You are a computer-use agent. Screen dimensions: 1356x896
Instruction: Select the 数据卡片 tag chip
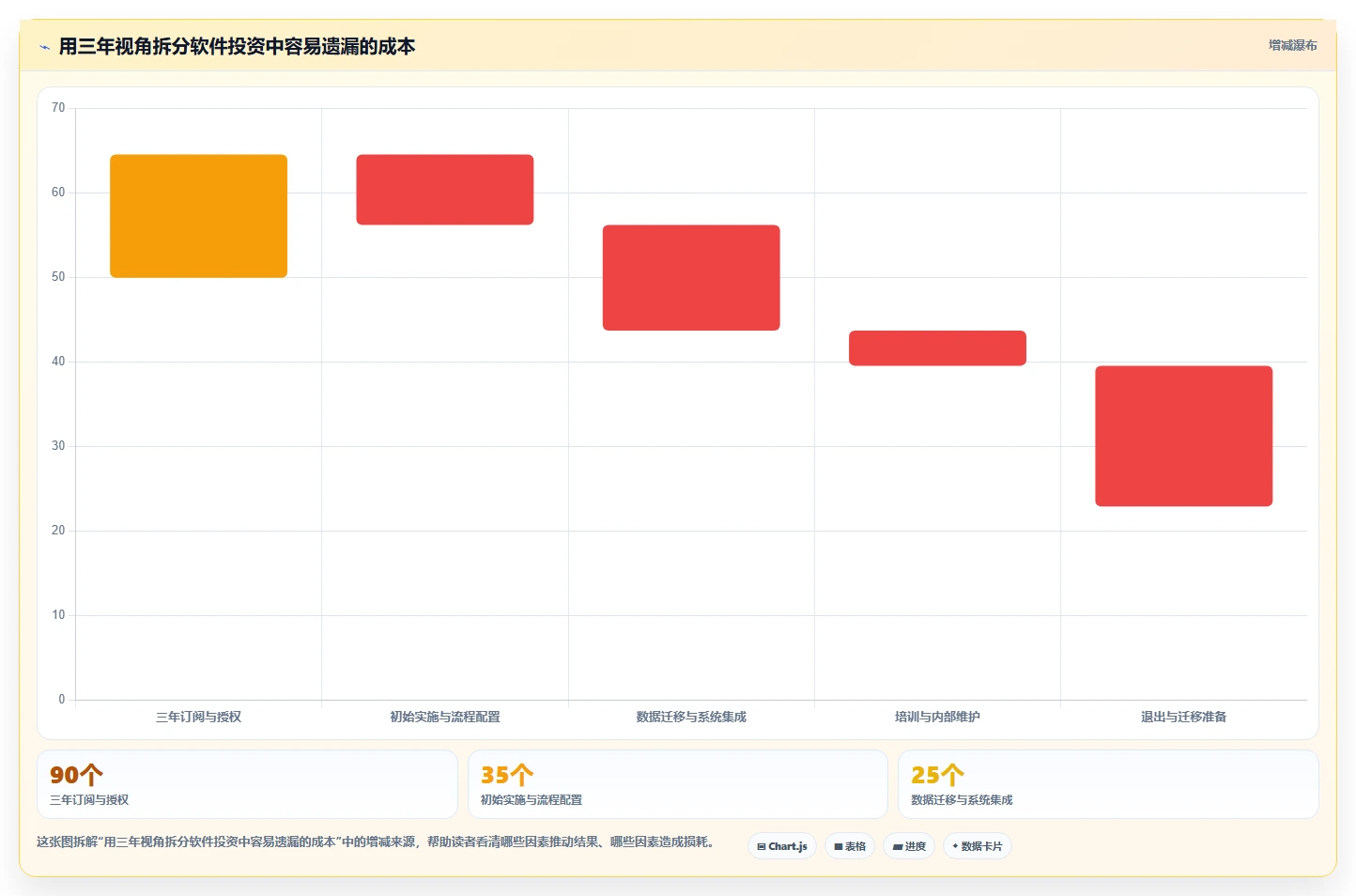(x=978, y=846)
